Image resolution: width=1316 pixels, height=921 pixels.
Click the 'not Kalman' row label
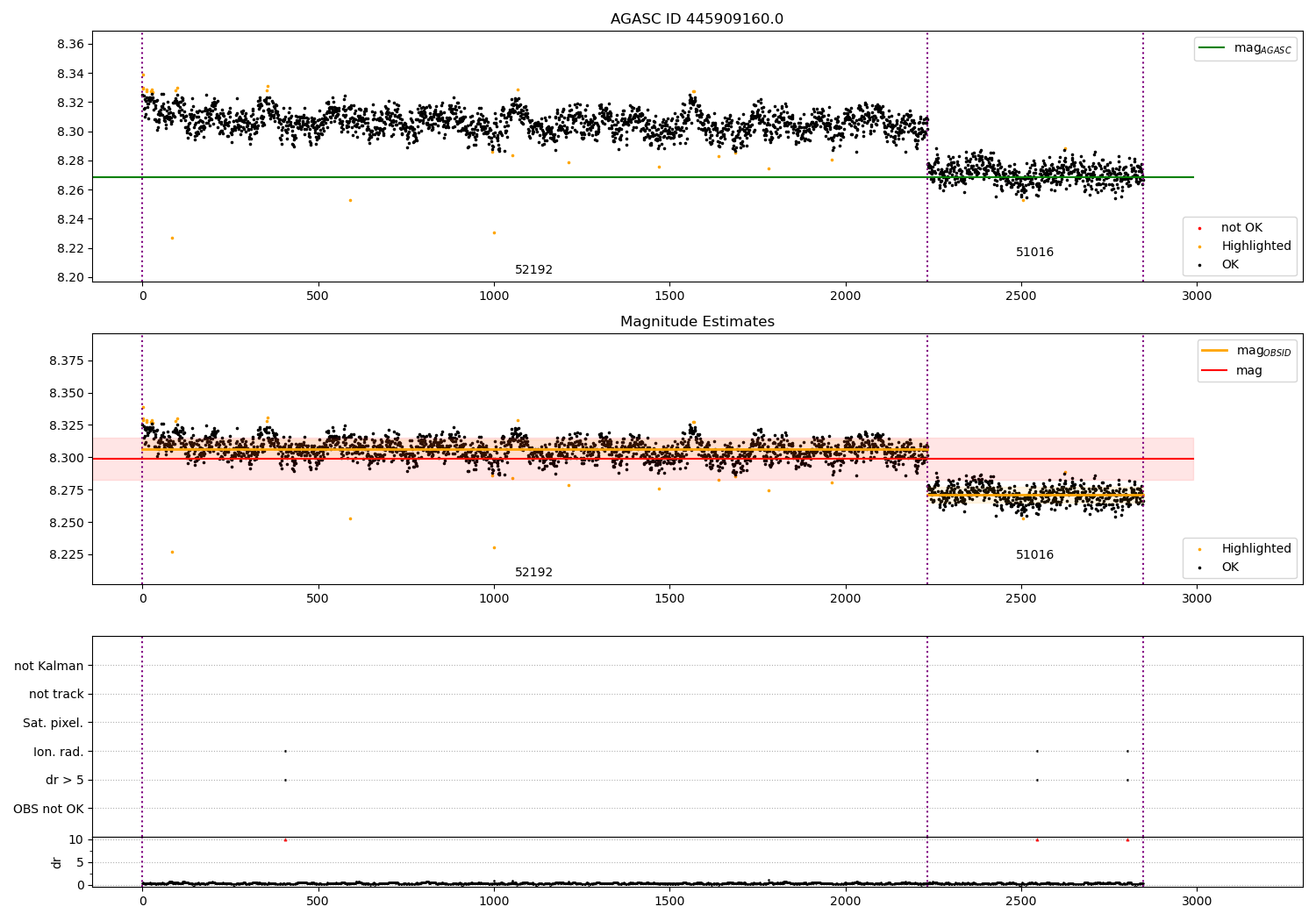(49, 666)
